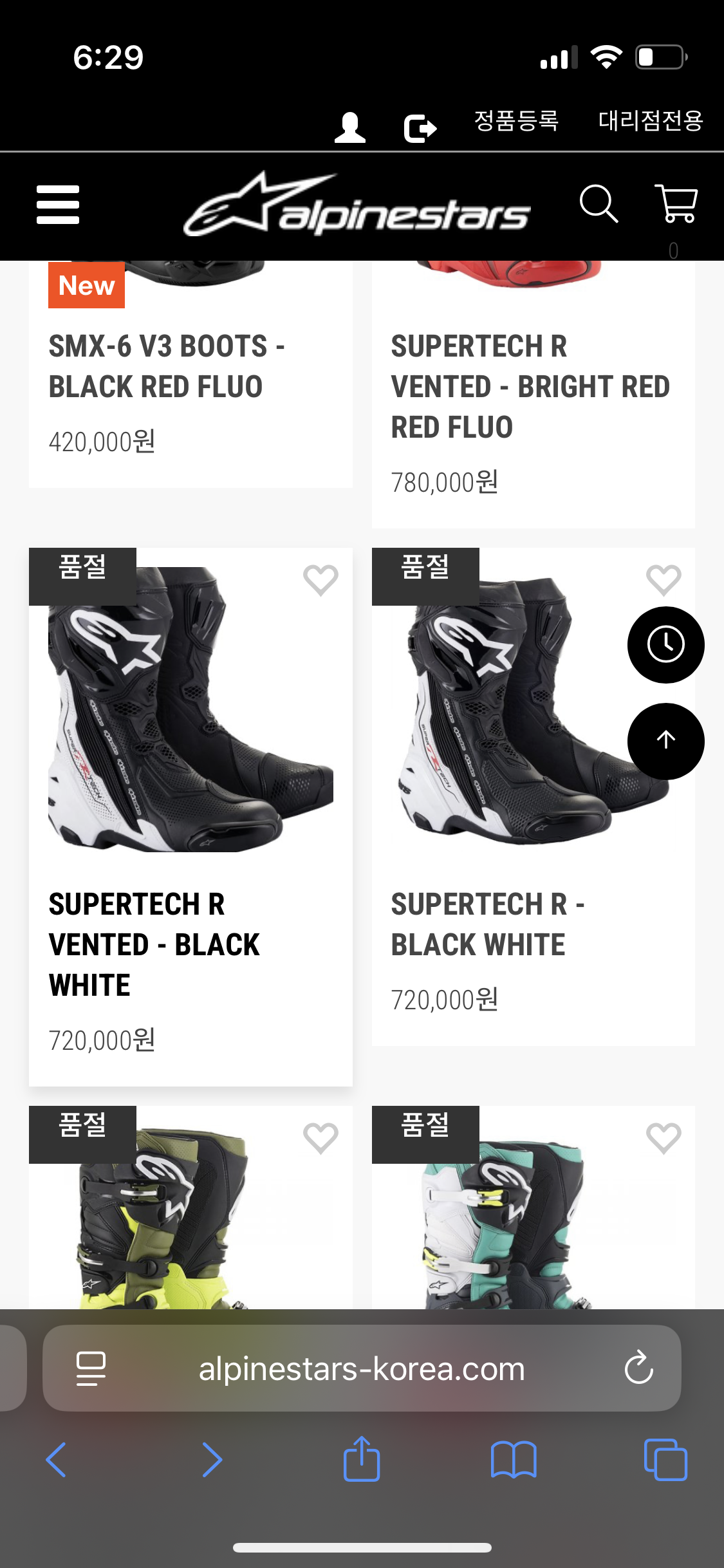Open the 대리점전용 menu link

coord(651,120)
